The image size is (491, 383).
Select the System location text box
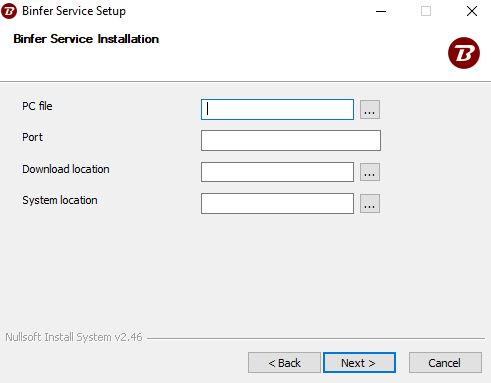(x=277, y=203)
